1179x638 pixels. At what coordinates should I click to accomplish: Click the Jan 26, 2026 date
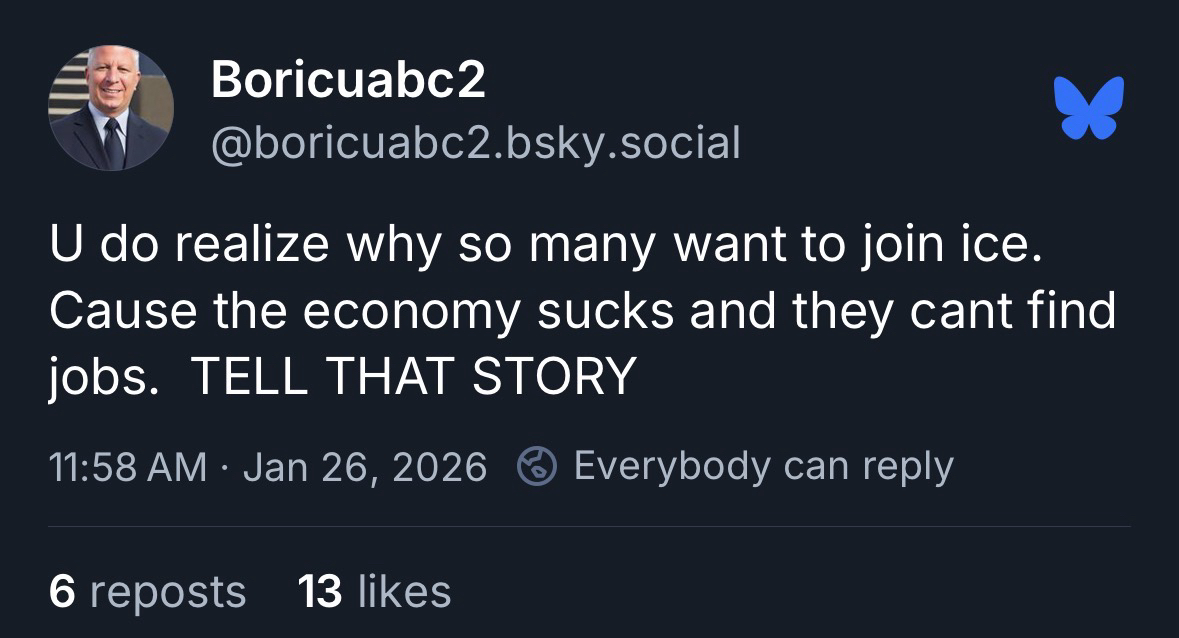(x=364, y=467)
